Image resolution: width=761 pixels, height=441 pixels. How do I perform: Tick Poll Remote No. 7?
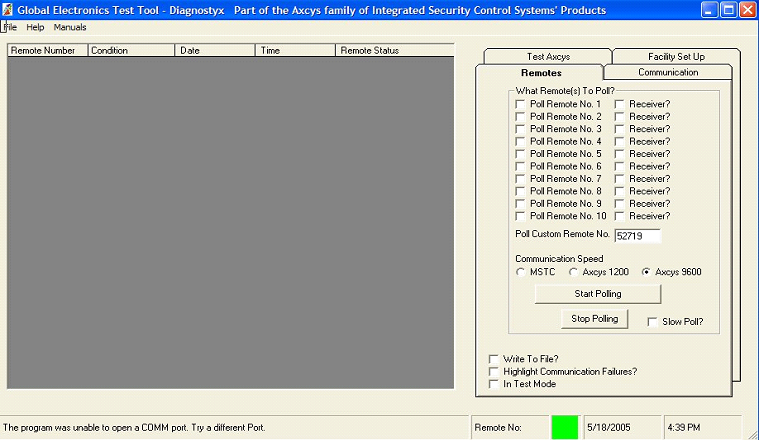pos(520,179)
